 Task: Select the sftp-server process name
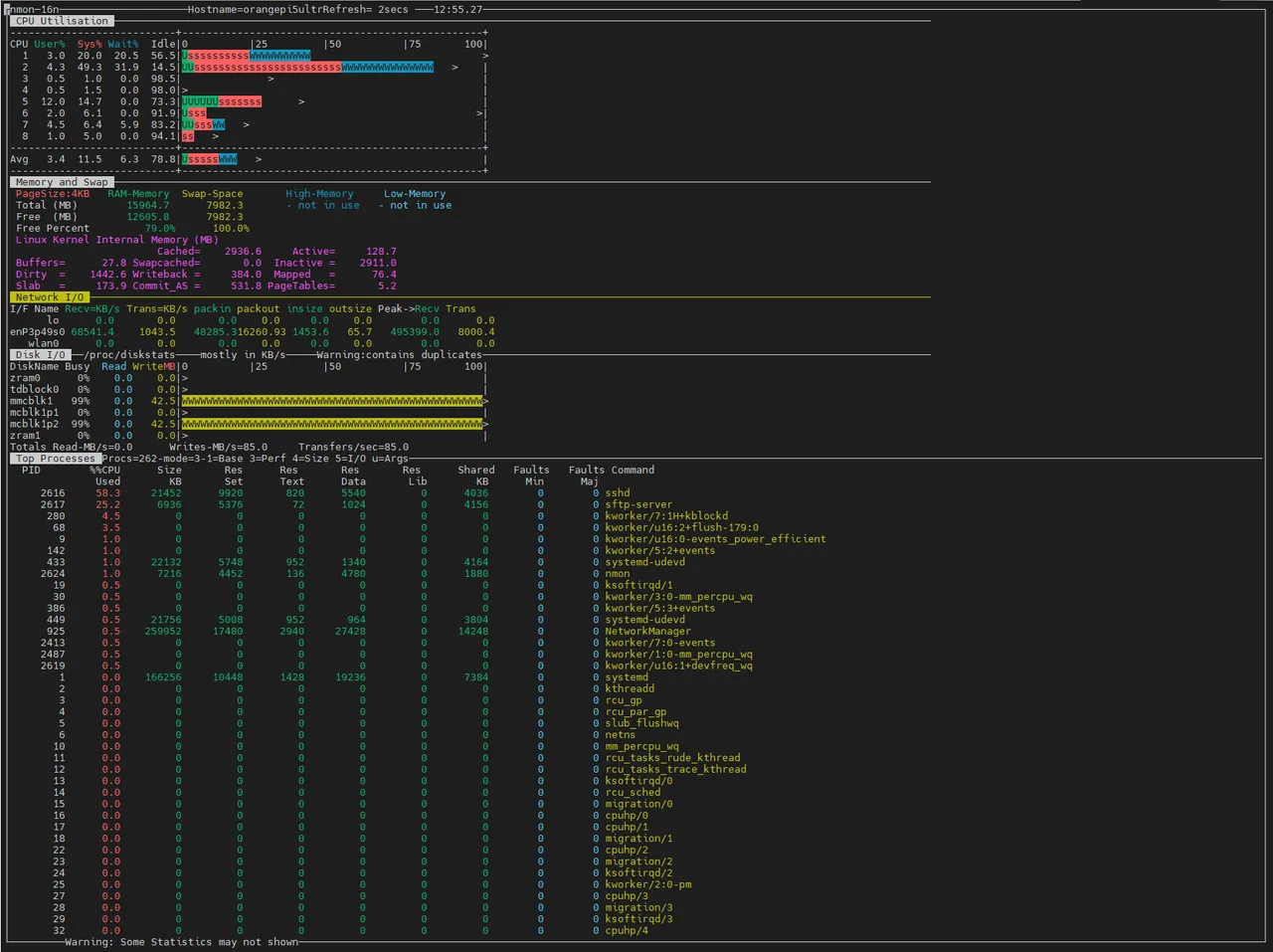pyautogui.click(x=638, y=505)
